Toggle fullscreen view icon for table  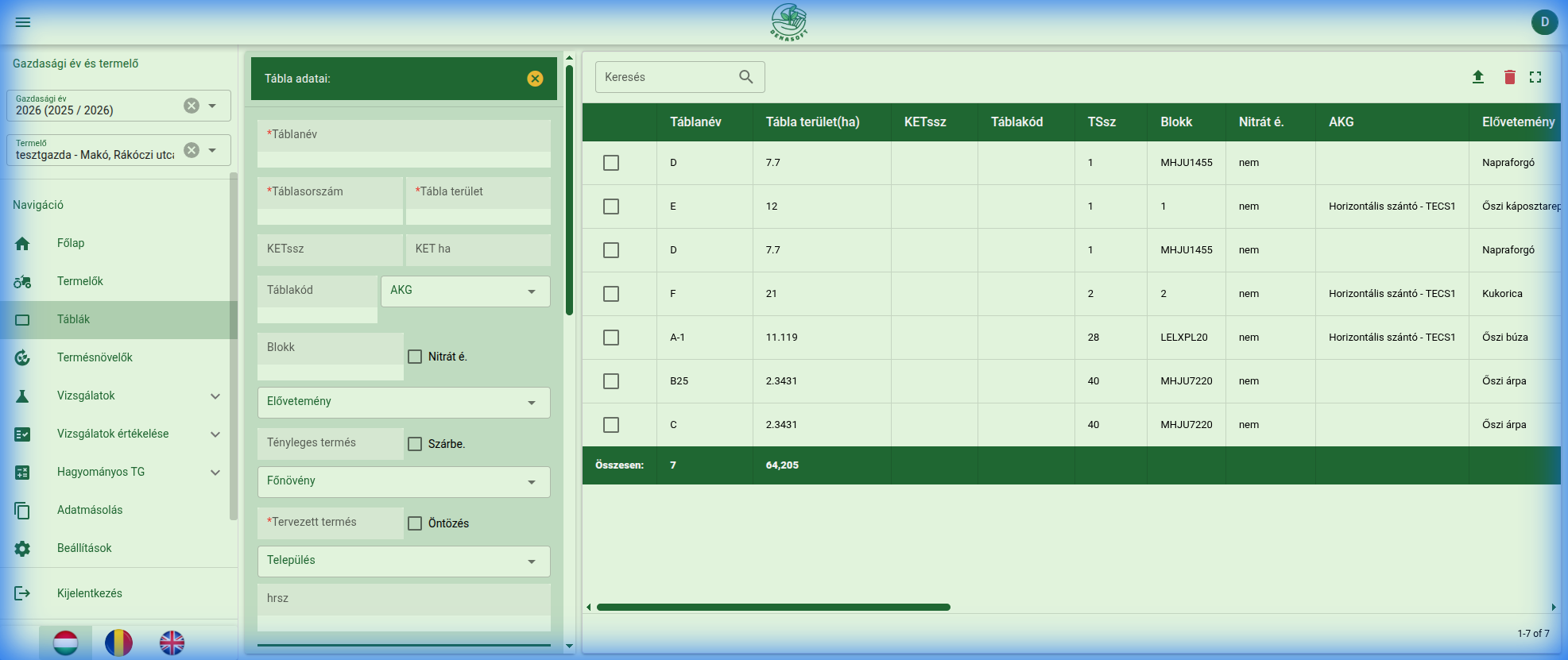coord(1535,77)
